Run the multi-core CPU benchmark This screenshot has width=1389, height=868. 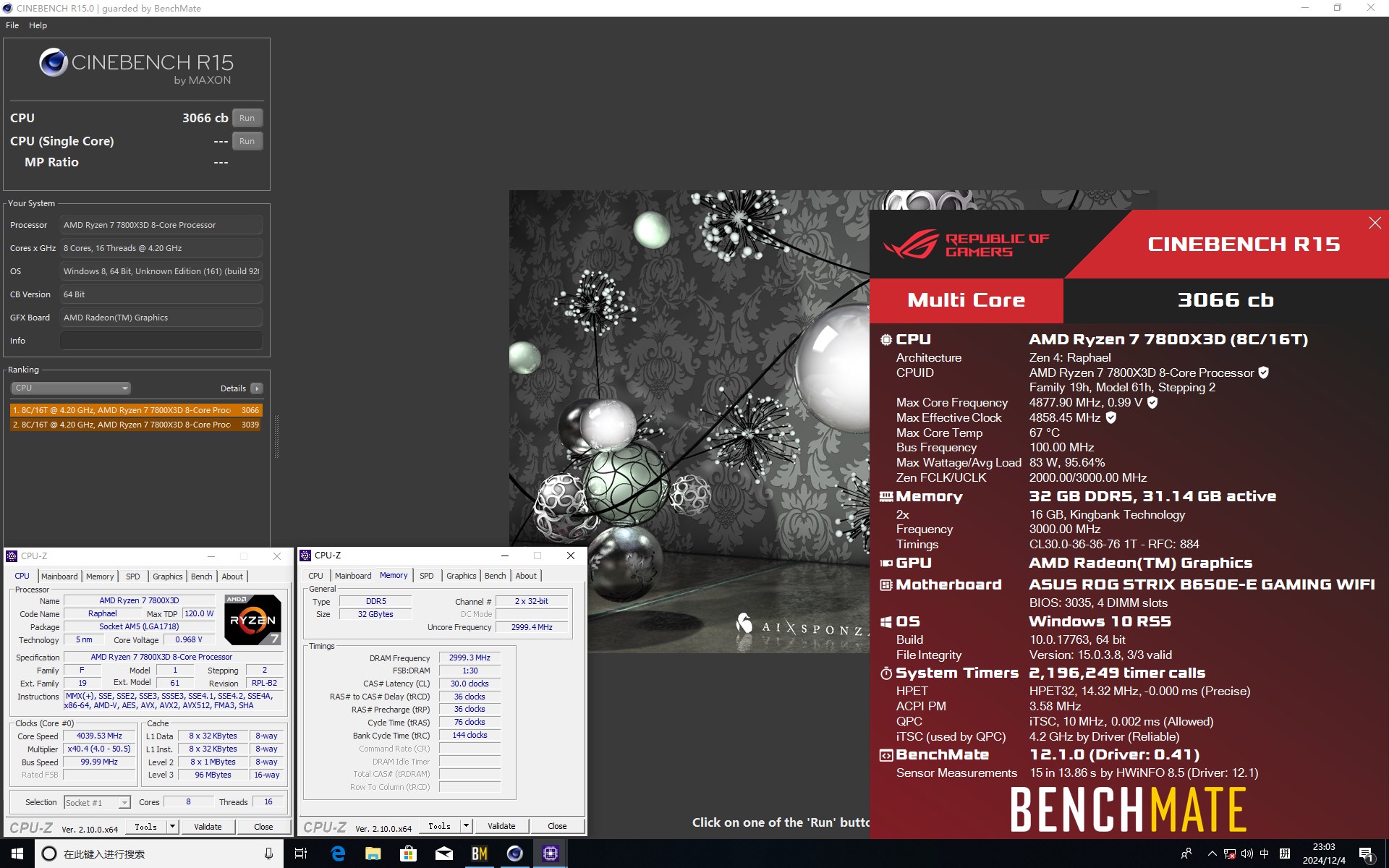tap(247, 118)
